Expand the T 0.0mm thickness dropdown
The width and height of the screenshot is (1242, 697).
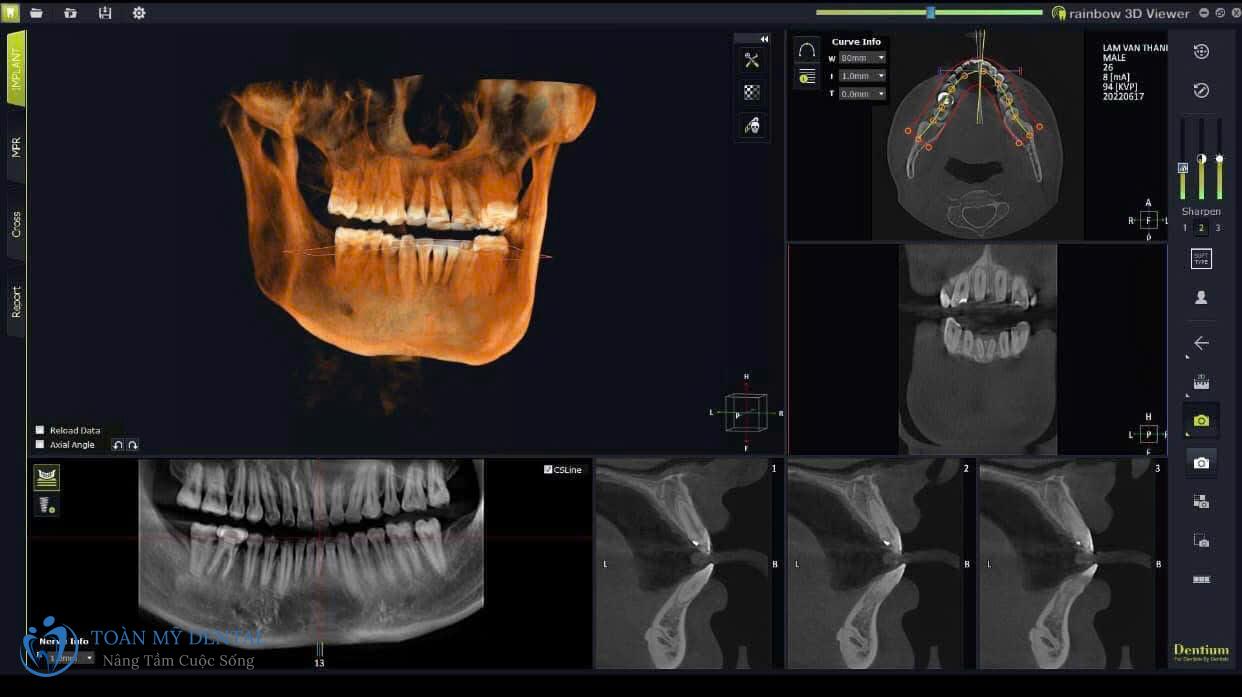tap(862, 94)
